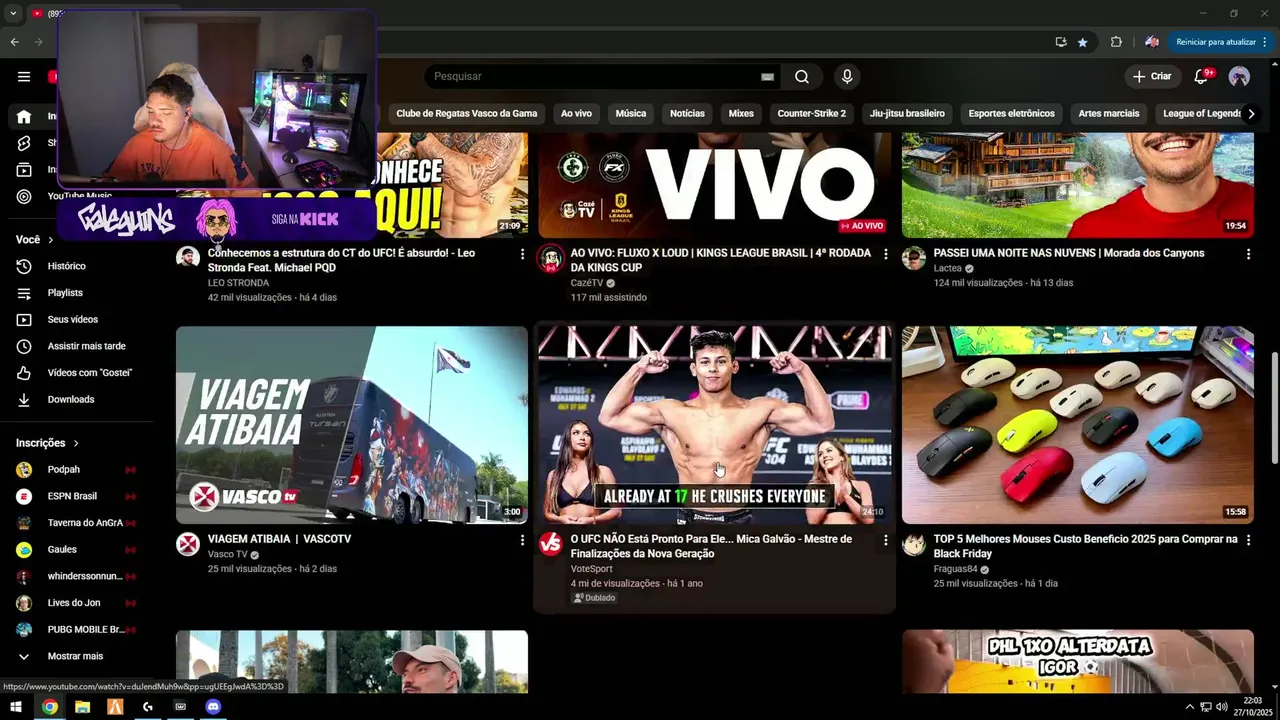
Task: Open the Chrome tab search dropdown
Action: [x=13, y=13]
